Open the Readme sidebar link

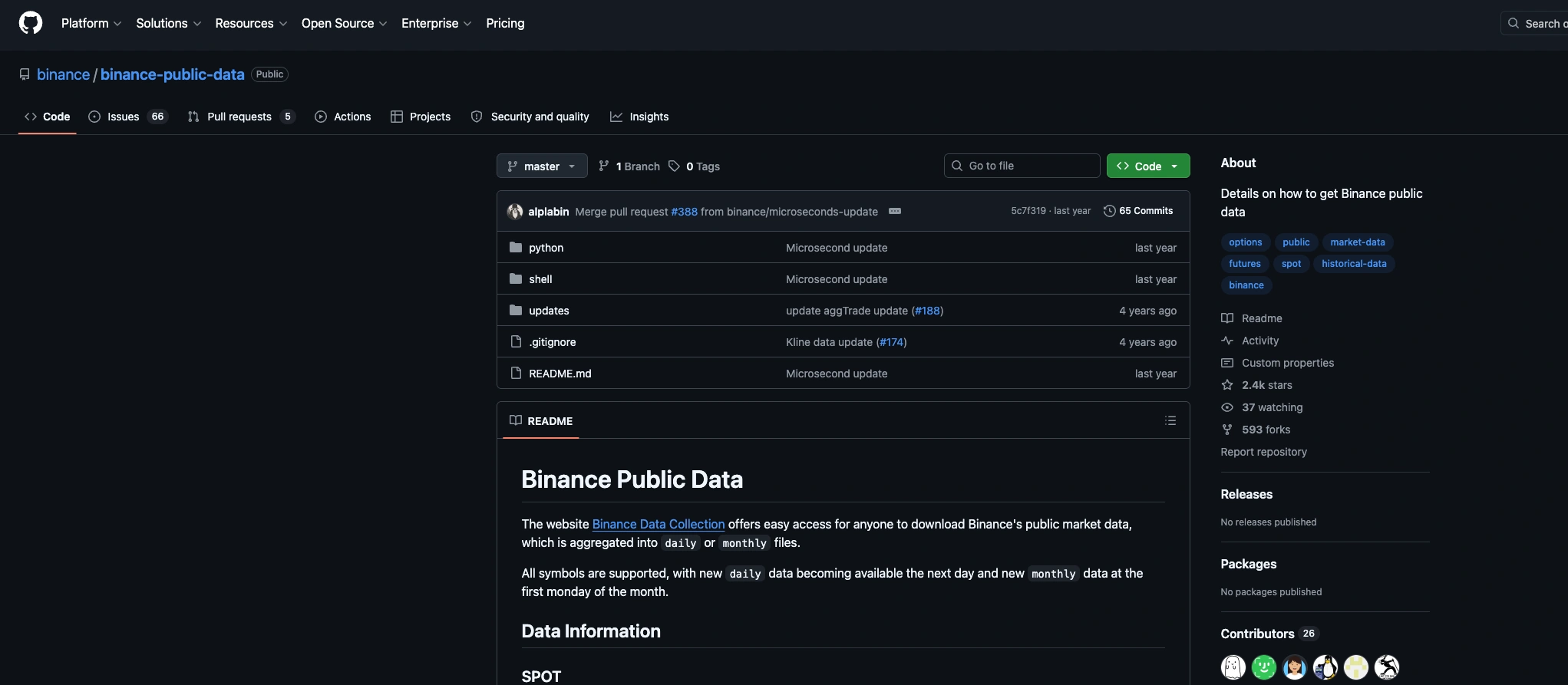(1252, 318)
